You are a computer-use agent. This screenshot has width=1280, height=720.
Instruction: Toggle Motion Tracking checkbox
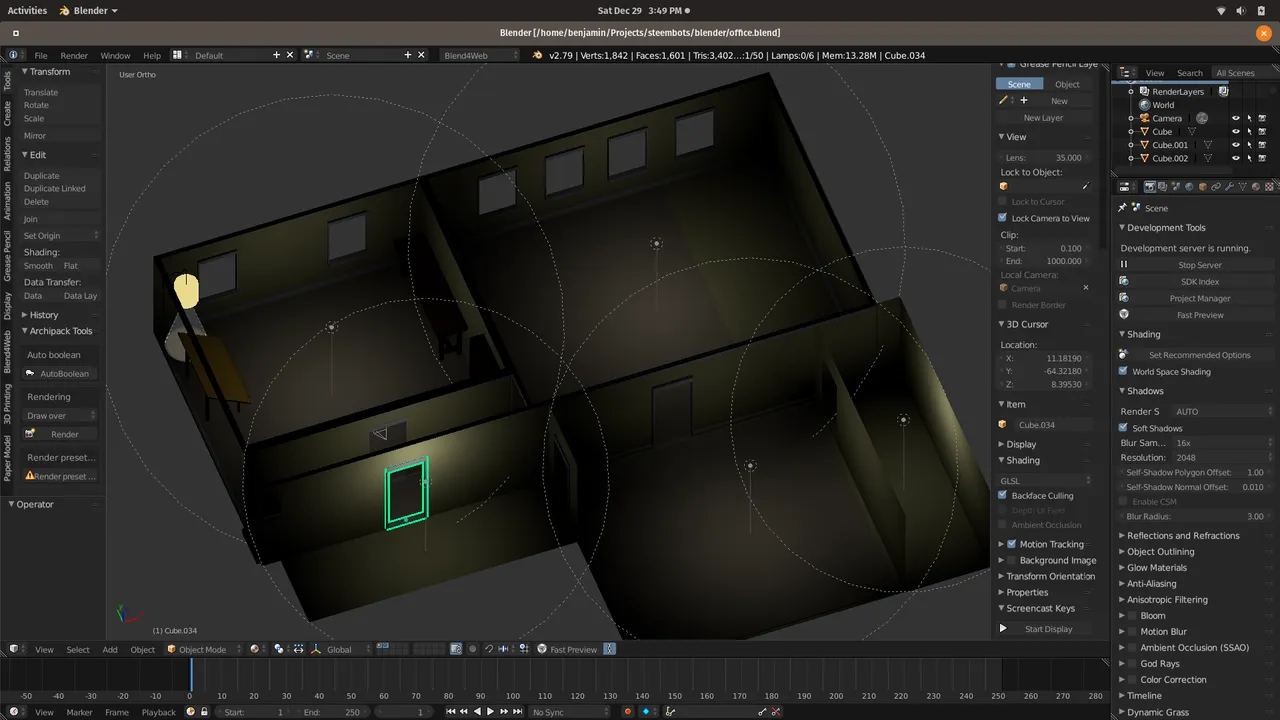1011,544
